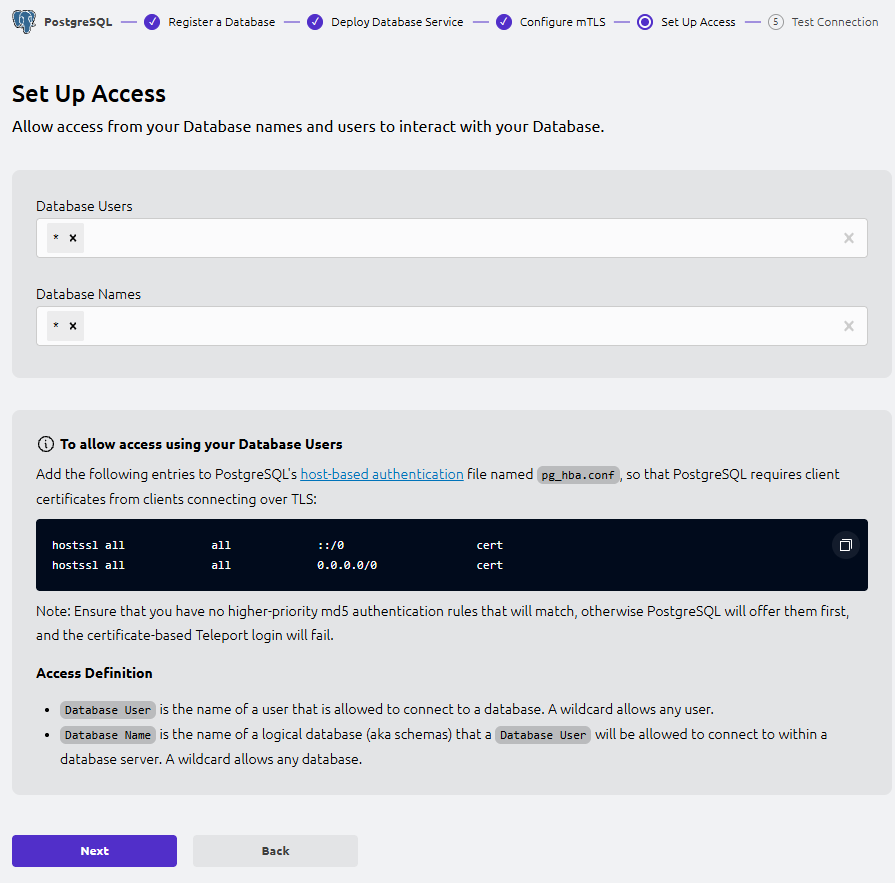Viewport: 895px width, 883px height.
Task: Click the Configure mTLS step label
Action: click(x=562, y=22)
